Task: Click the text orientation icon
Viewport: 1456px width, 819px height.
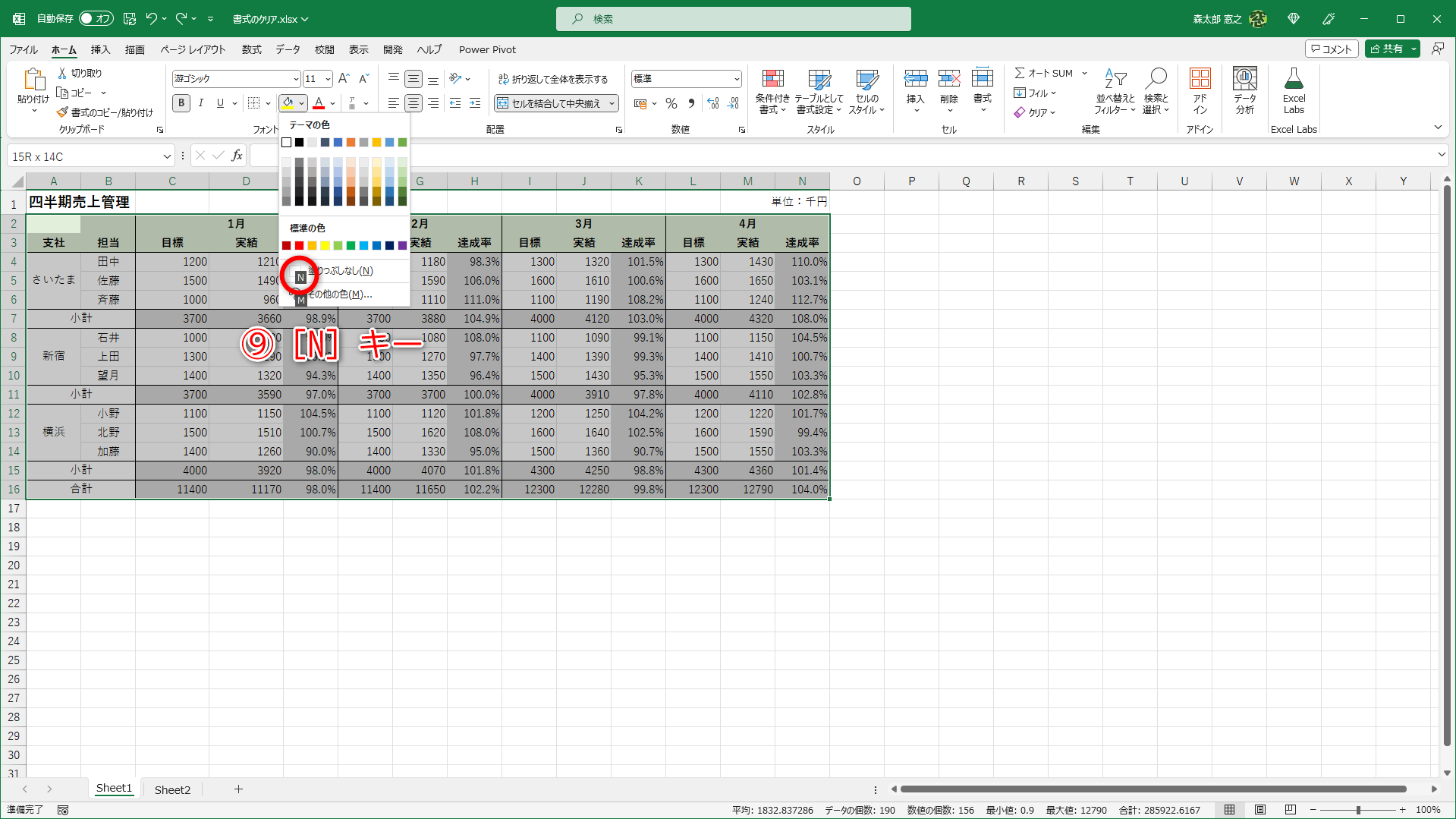Action: point(455,79)
